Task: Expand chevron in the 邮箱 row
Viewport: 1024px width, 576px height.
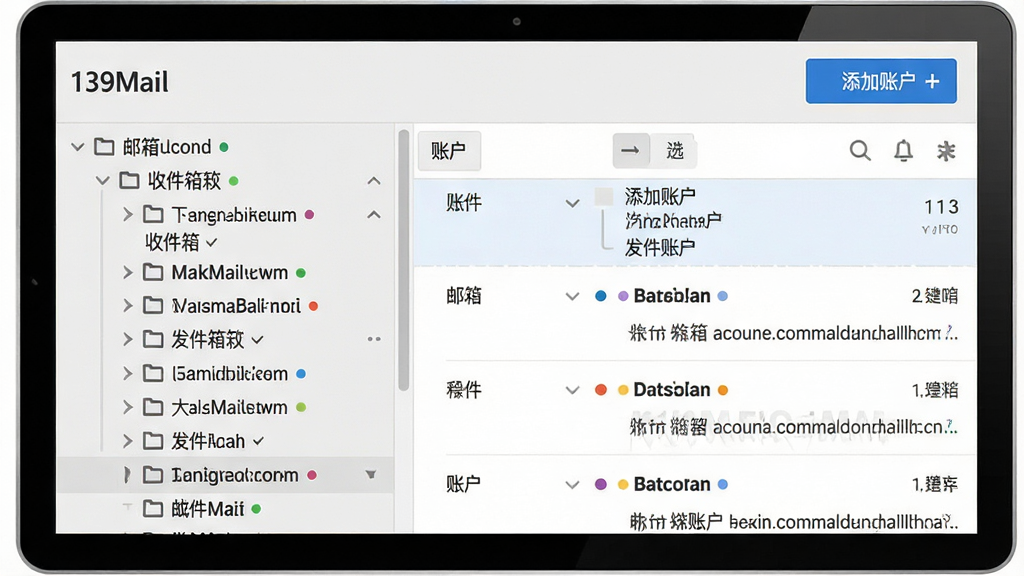Action: point(573,296)
